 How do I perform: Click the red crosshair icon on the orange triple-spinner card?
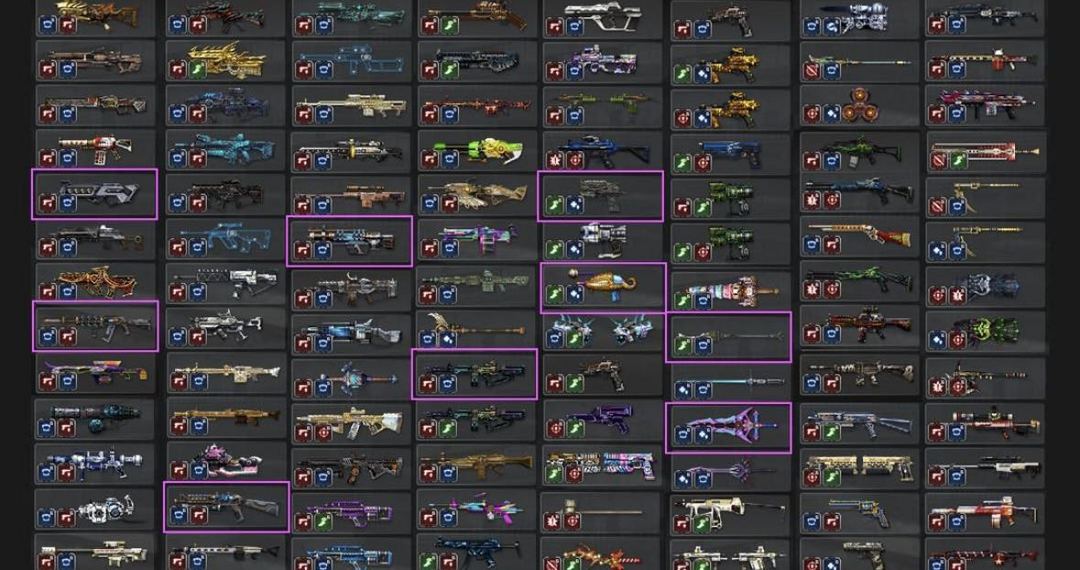(811, 113)
